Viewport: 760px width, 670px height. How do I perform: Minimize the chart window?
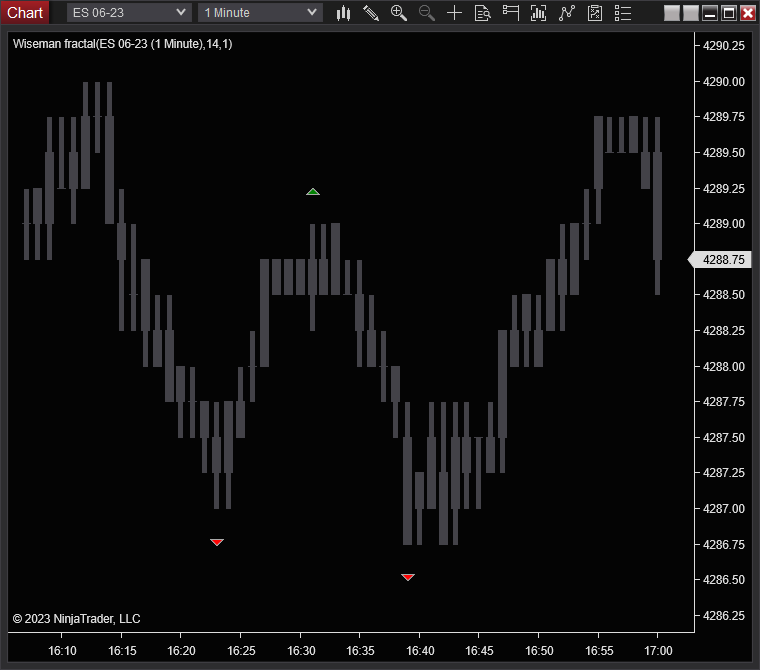pyautogui.click(x=710, y=13)
